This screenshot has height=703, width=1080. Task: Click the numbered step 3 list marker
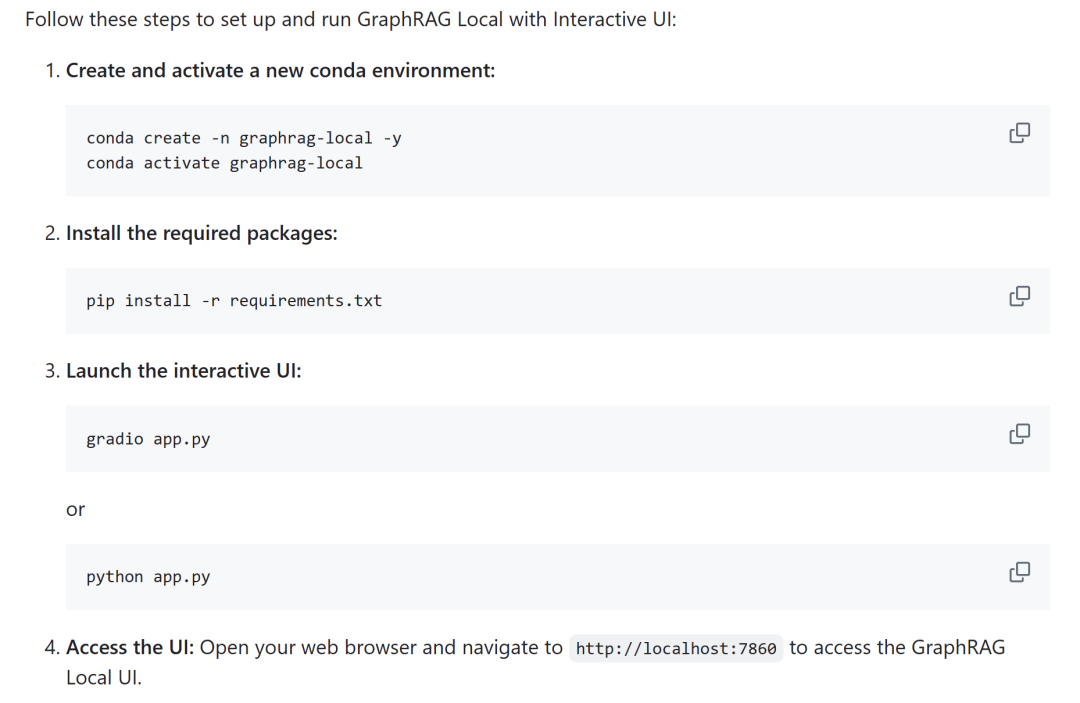click(50, 370)
